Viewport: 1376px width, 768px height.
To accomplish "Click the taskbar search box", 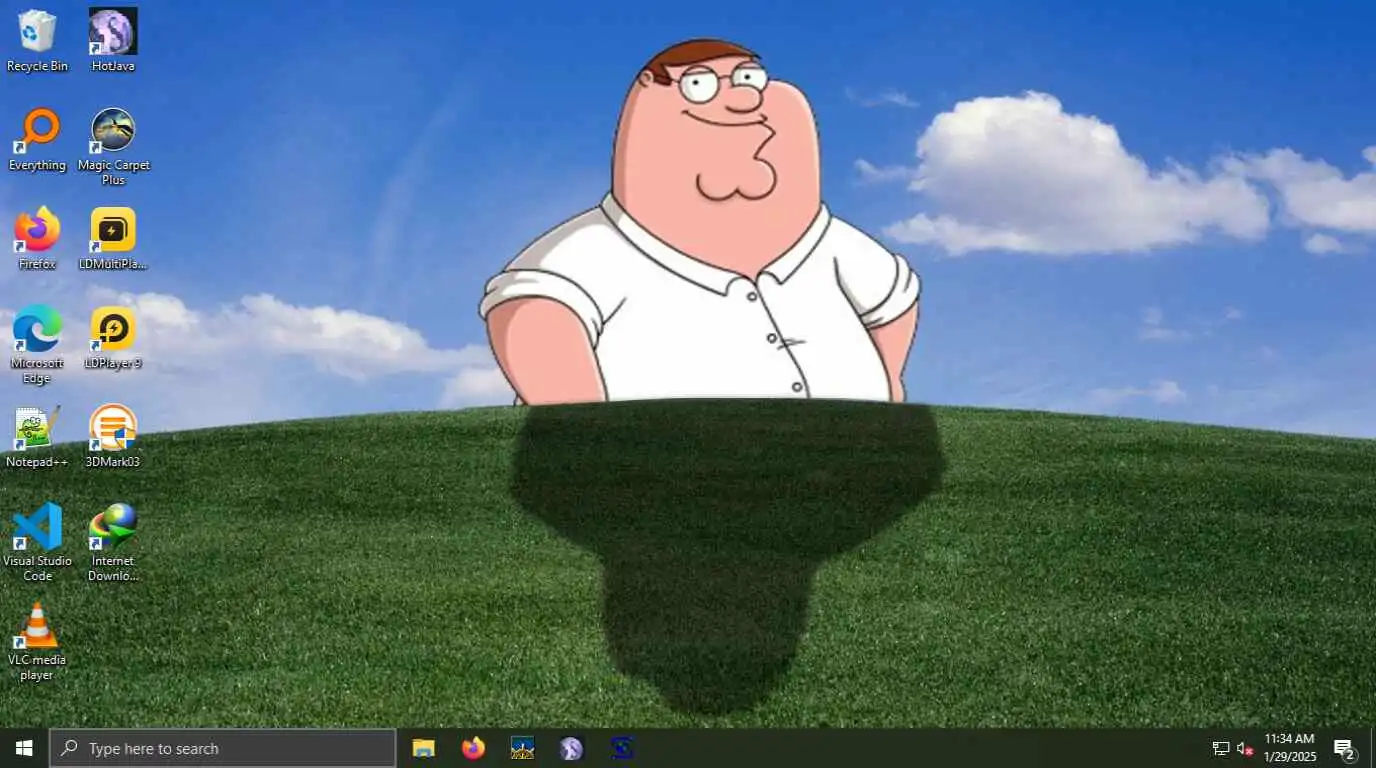I will (222, 748).
